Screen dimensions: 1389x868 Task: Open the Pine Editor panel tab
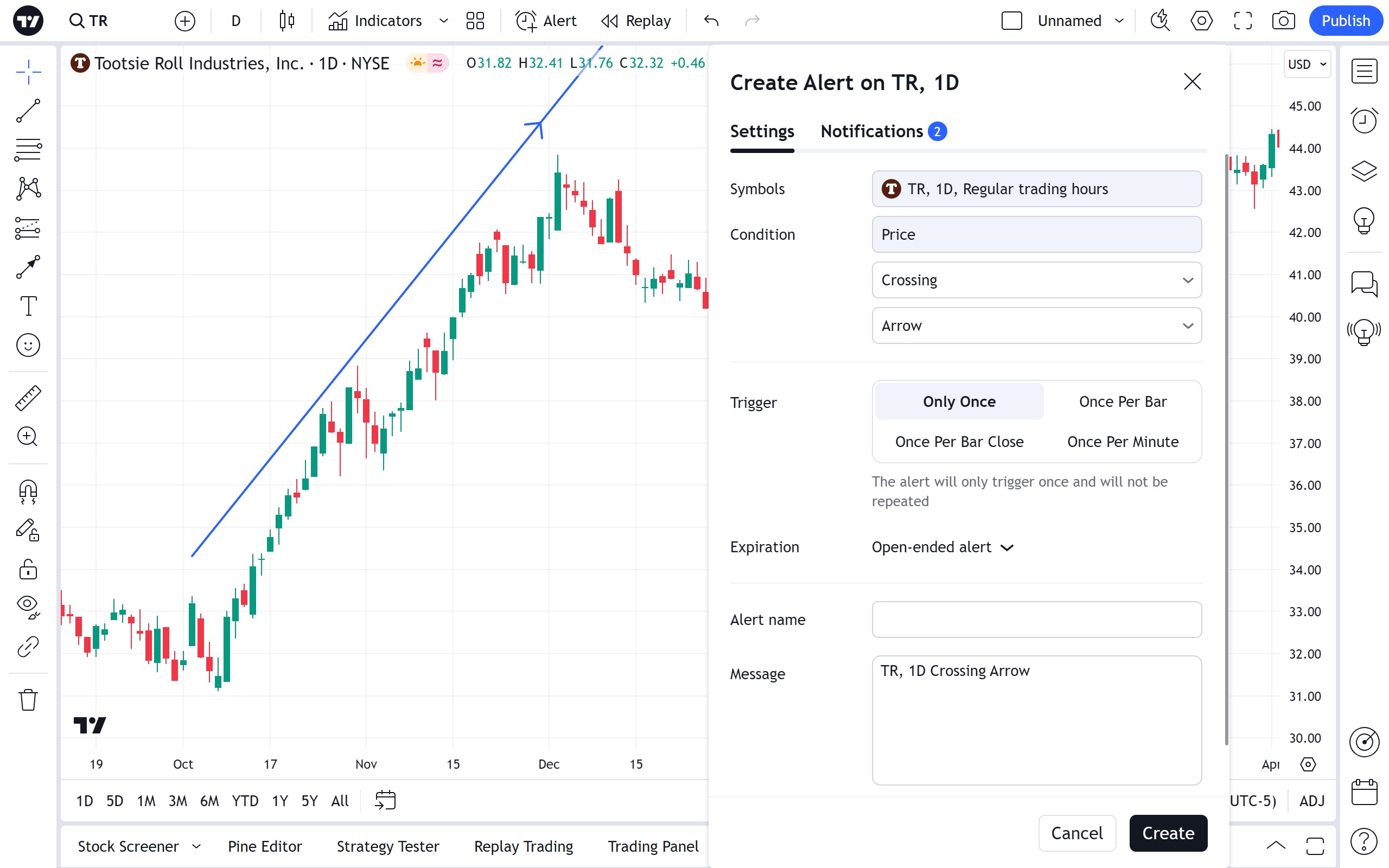pyautogui.click(x=265, y=846)
